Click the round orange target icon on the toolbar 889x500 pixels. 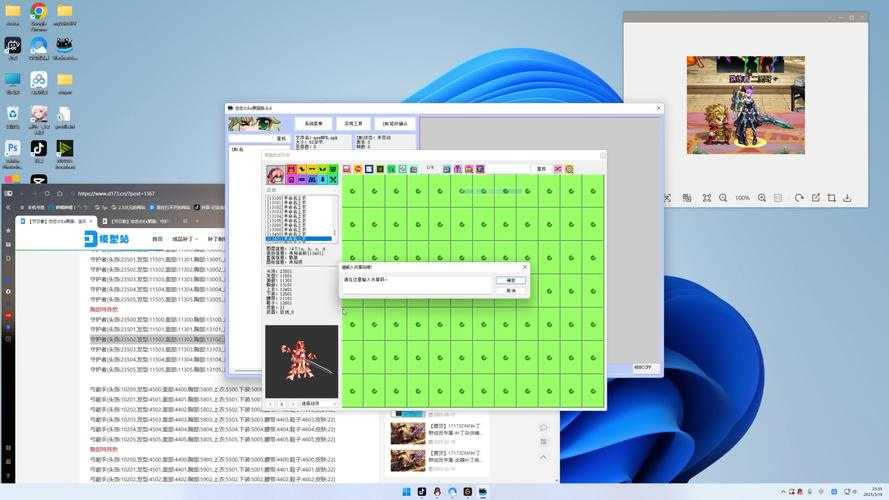[569, 169]
